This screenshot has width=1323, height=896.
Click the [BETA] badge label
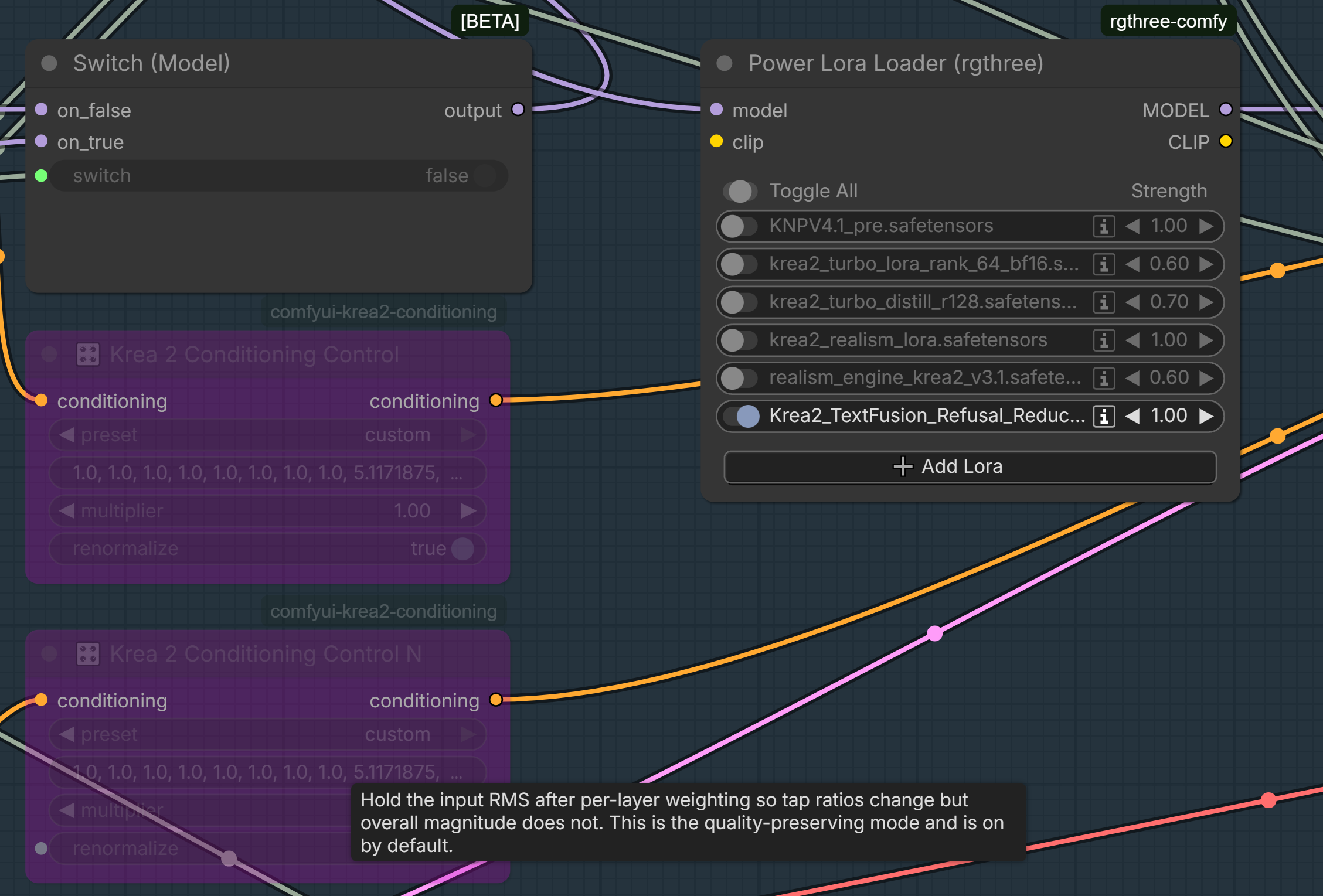pos(490,22)
